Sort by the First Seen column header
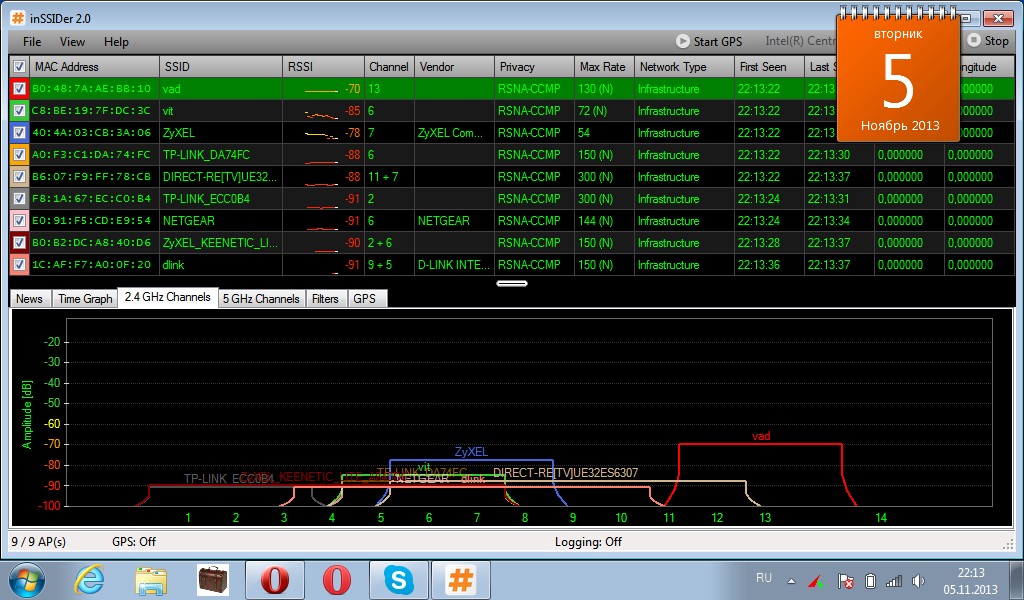This screenshot has width=1024, height=600. coord(770,67)
